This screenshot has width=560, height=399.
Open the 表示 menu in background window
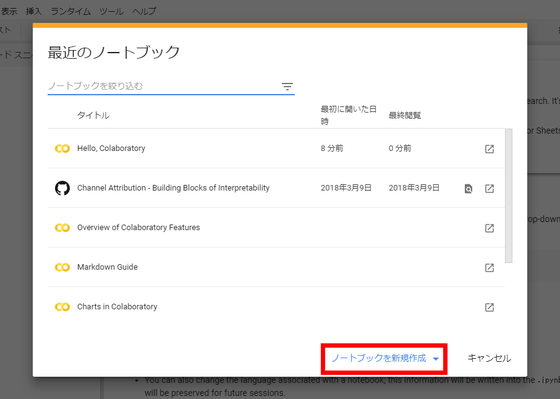click(x=9, y=11)
